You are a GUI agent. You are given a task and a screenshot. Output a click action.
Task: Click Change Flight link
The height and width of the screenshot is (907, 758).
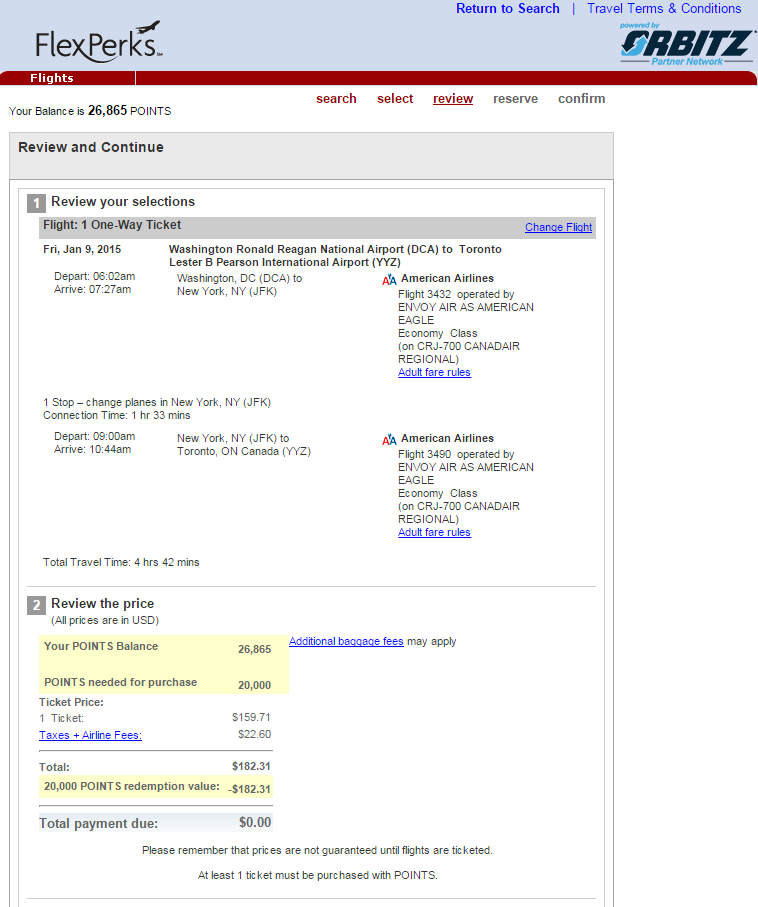coord(558,227)
